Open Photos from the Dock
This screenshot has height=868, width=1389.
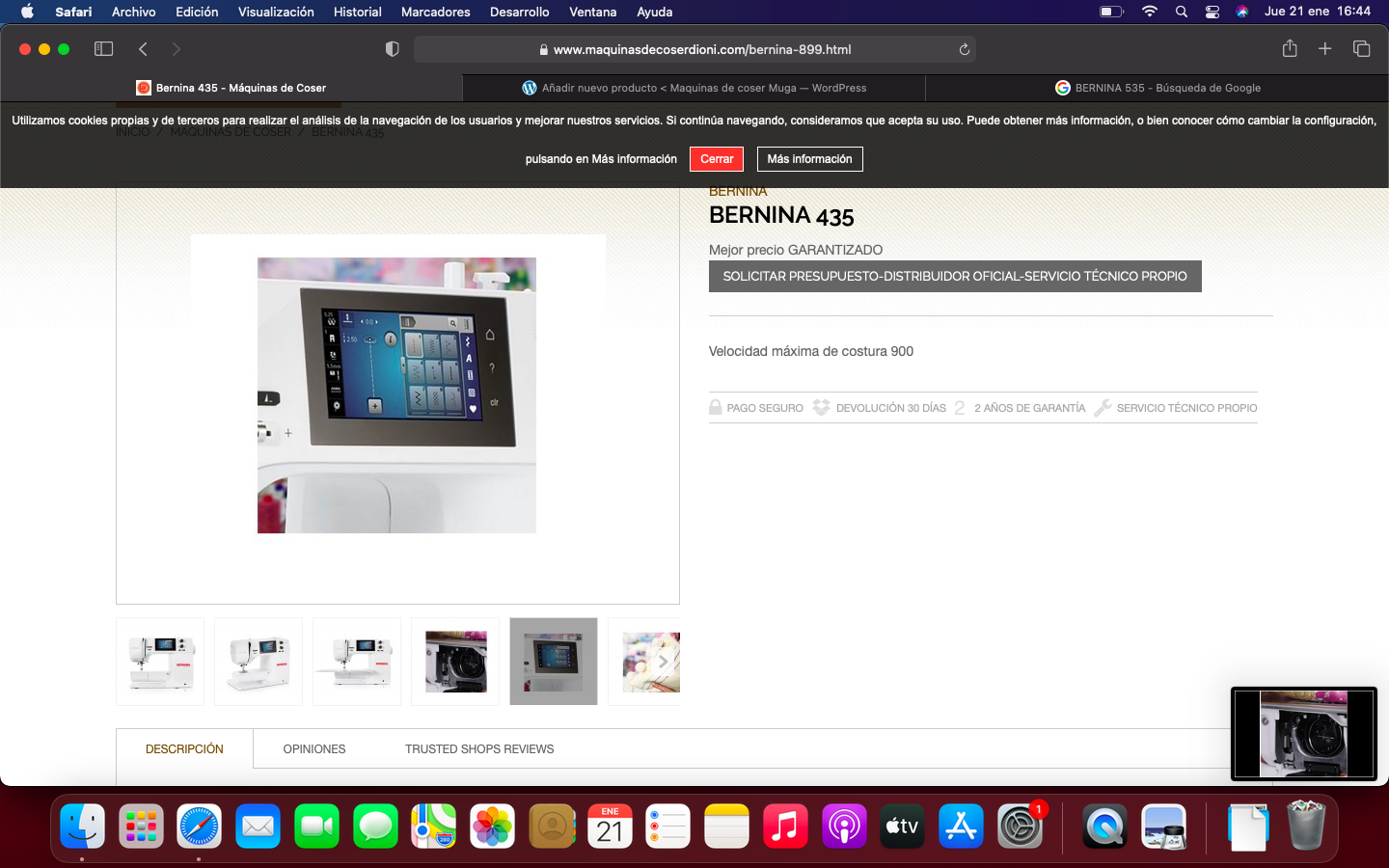click(x=493, y=827)
